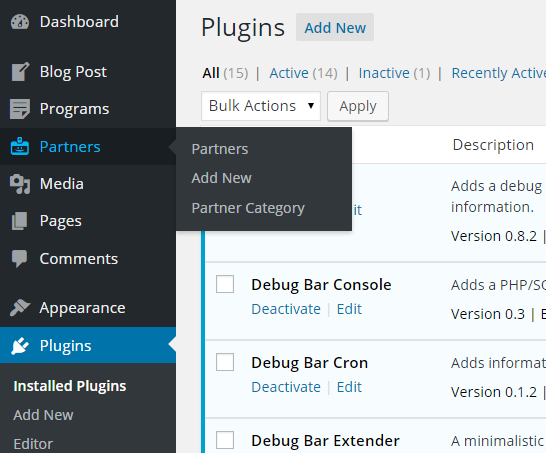The height and width of the screenshot is (453, 546).
Task: Select the Partners sidebar menu
Action: click(x=88, y=146)
